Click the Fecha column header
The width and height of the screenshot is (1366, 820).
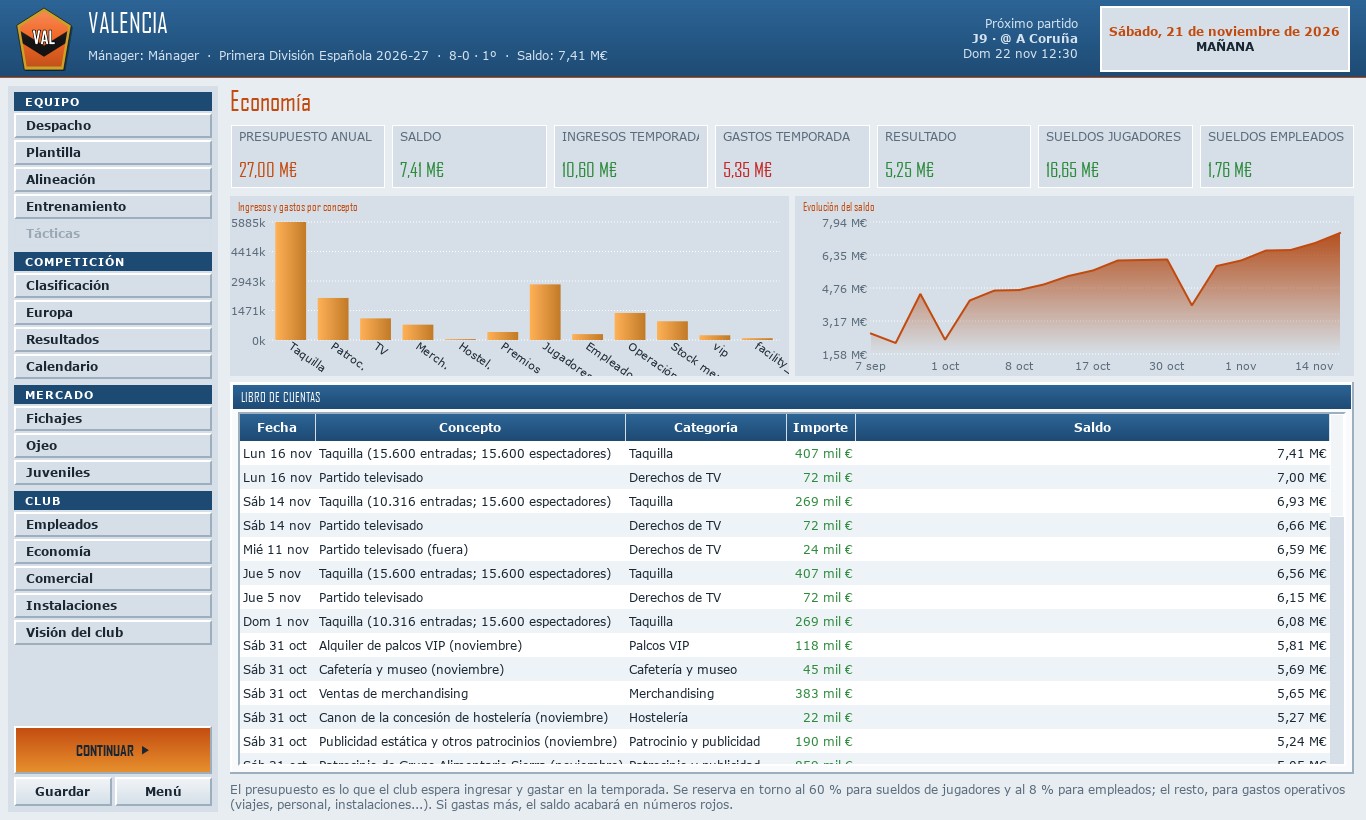click(x=277, y=428)
